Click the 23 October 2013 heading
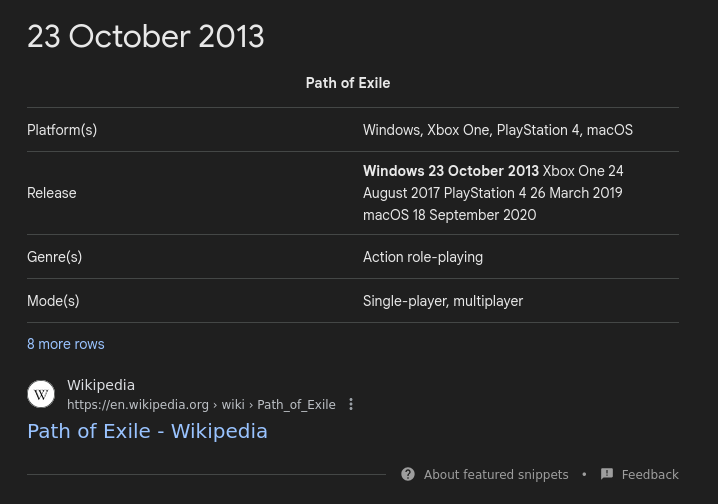 pos(146,37)
